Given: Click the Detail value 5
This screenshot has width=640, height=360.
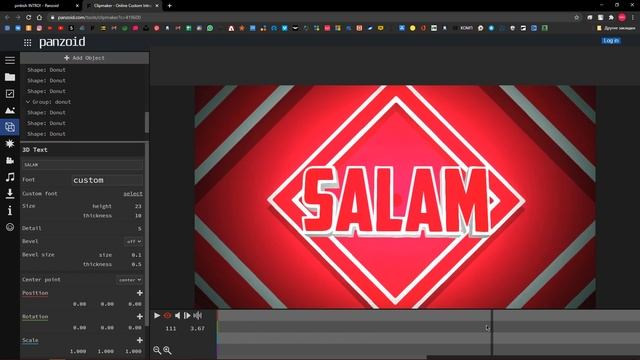Looking at the screenshot, I should pos(140,229).
